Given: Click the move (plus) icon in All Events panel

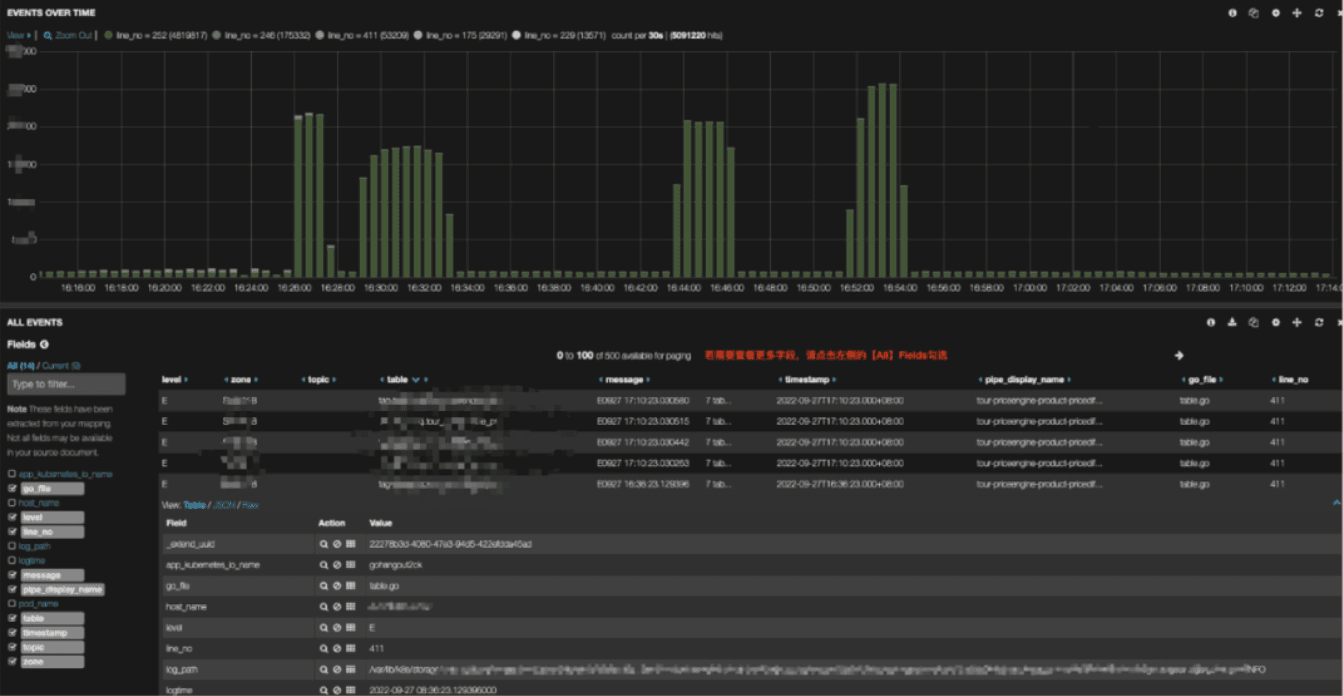Looking at the screenshot, I should (x=1297, y=323).
